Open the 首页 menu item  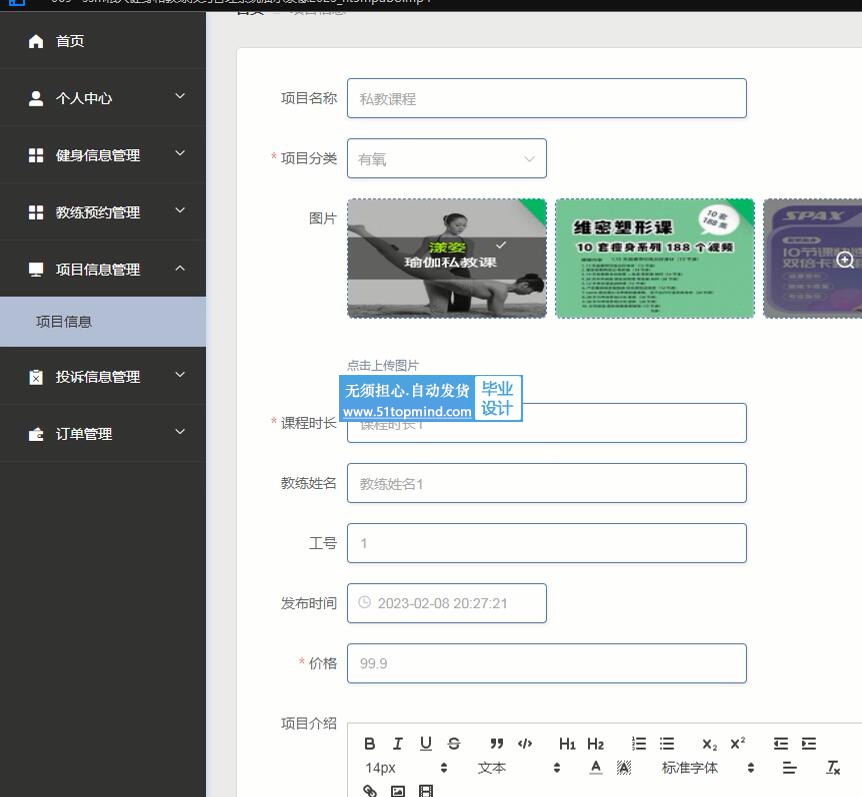[103, 41]
